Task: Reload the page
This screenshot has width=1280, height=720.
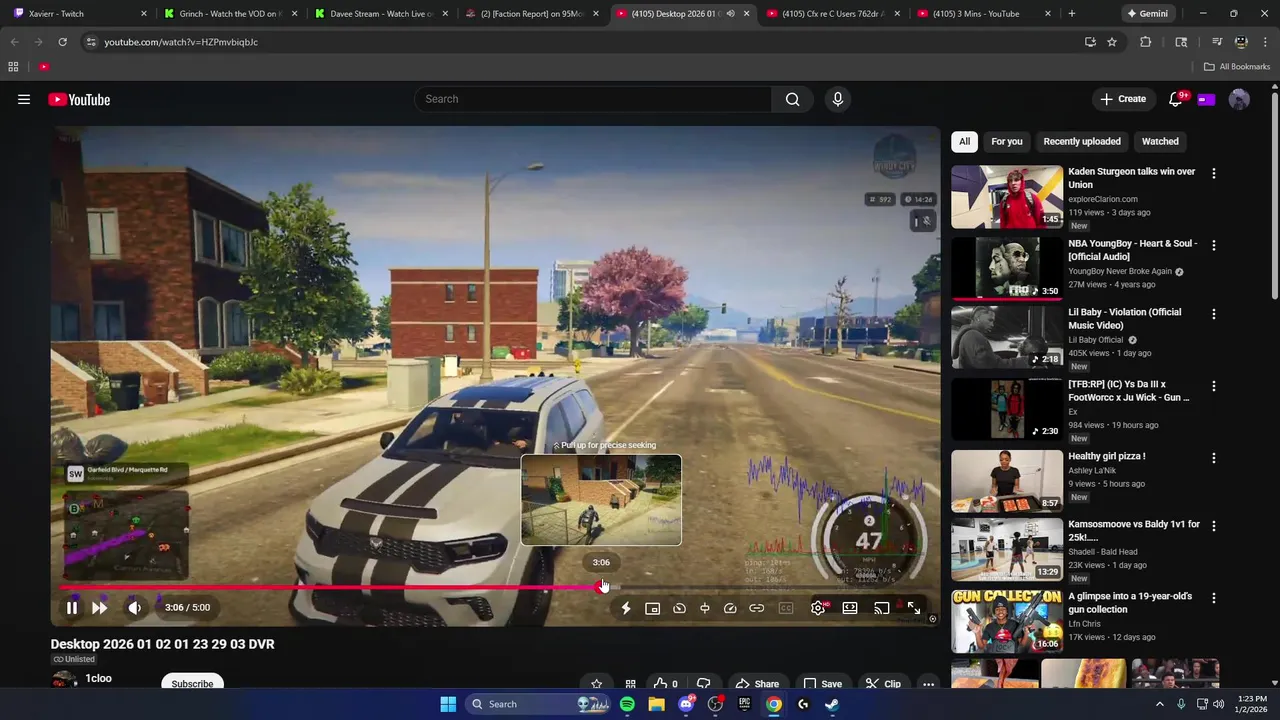Action: [x=62, y=42]
